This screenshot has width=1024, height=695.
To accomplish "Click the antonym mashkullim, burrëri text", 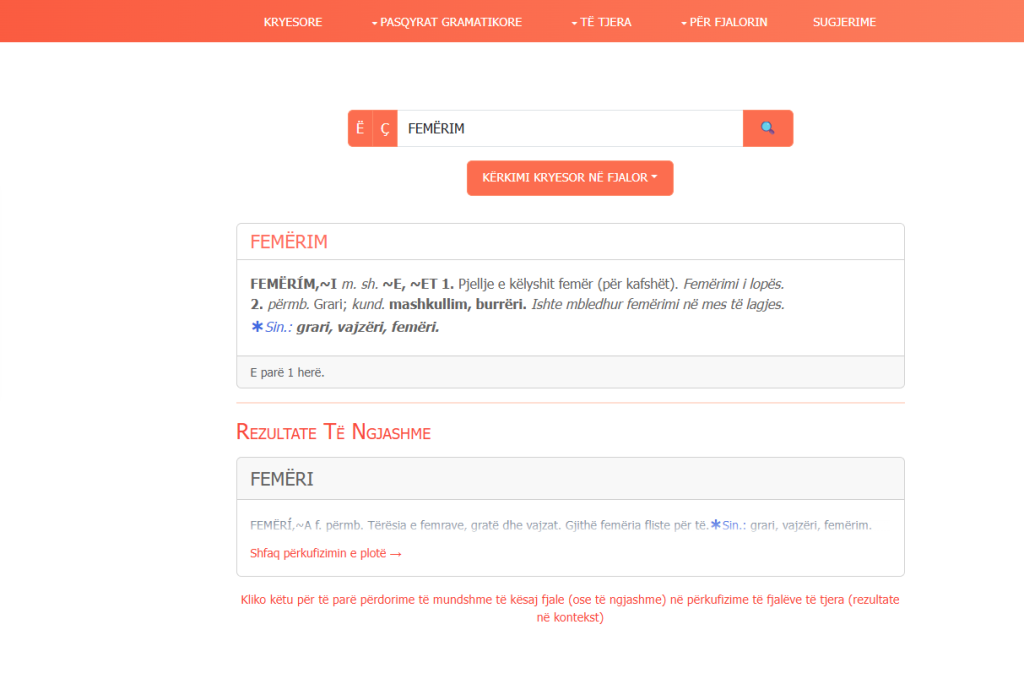I will point(458,304).
